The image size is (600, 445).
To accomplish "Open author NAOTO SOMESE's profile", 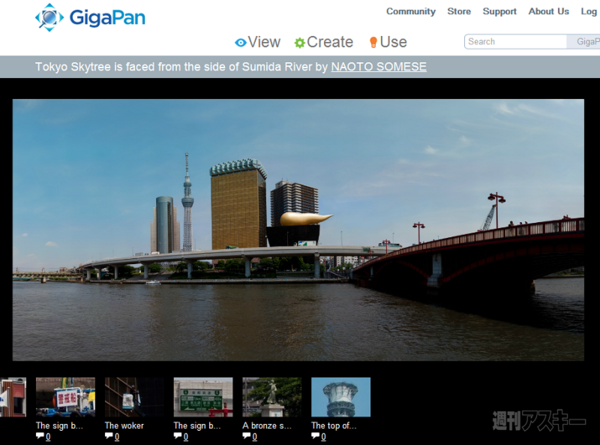I will [x=379, y=67].
